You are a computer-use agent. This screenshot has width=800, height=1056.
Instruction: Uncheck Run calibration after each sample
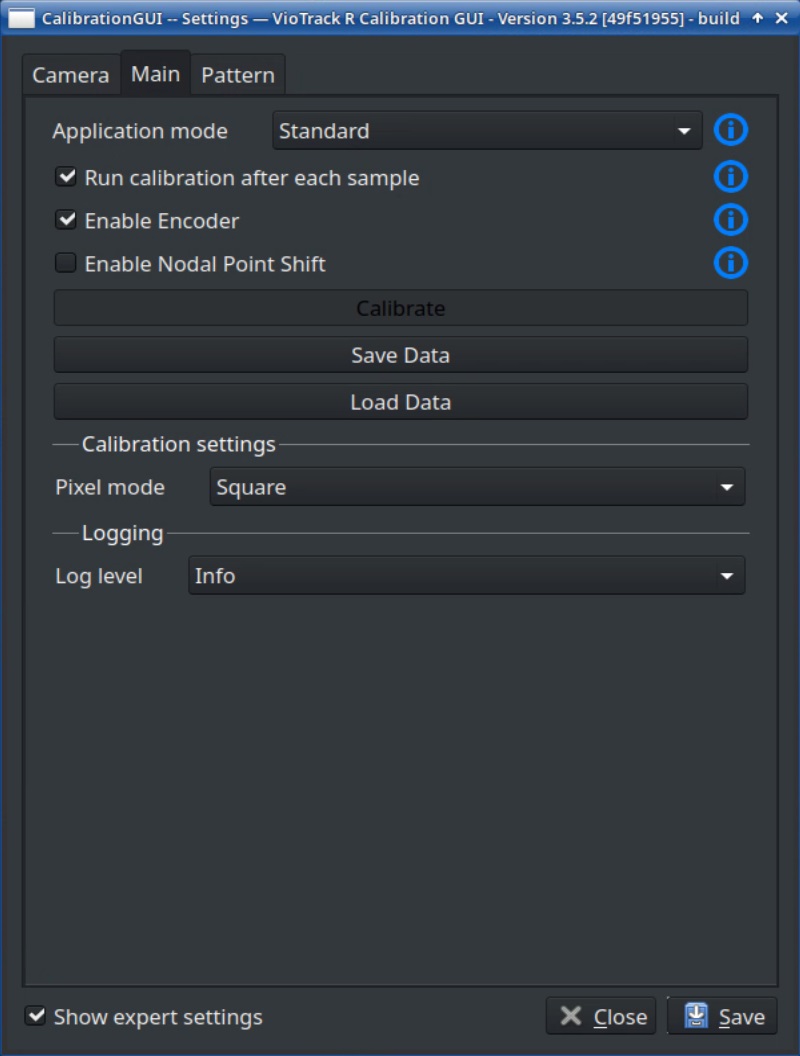click(x=66, y=178)
